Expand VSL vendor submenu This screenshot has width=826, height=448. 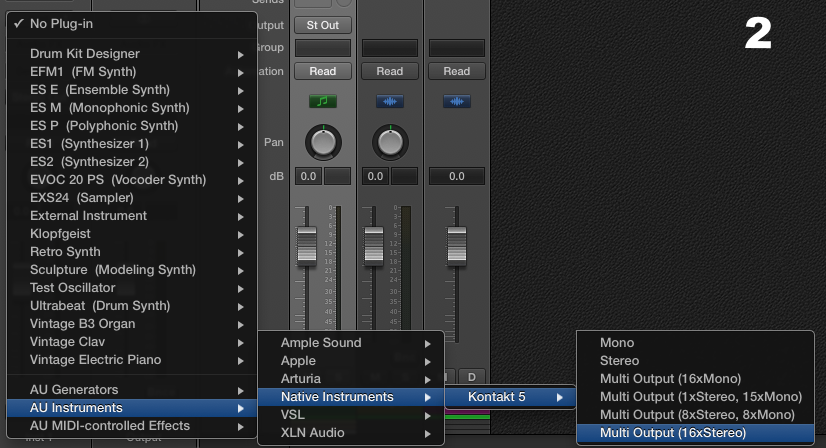click(351, 415)
